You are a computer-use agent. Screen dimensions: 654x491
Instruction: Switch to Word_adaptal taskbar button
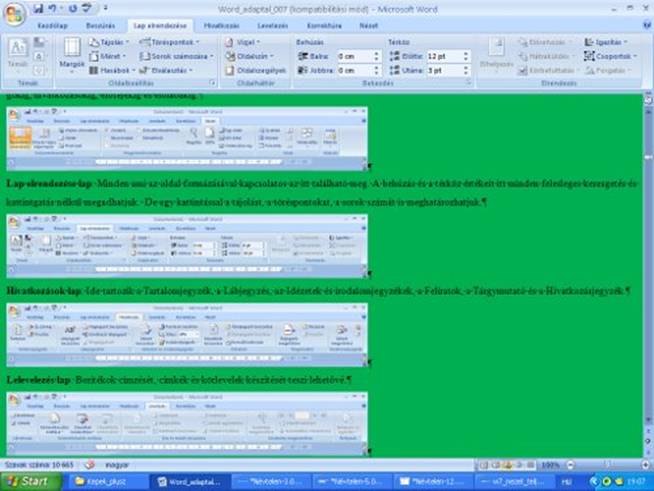click(189, 482)
